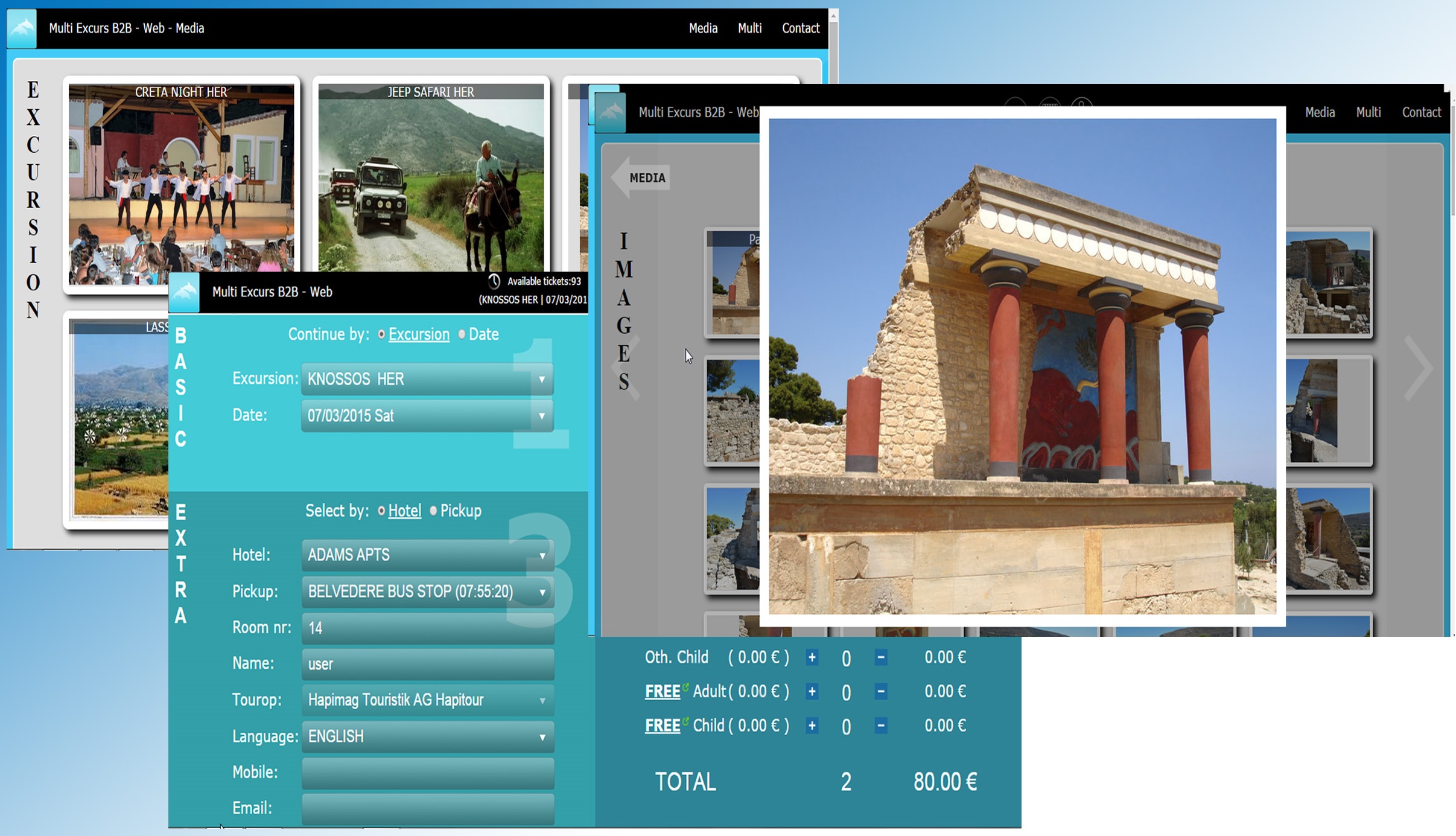Screen dimensions: 1456x836
Task: Switch Select by to Pickup
Action: (433, 511)
